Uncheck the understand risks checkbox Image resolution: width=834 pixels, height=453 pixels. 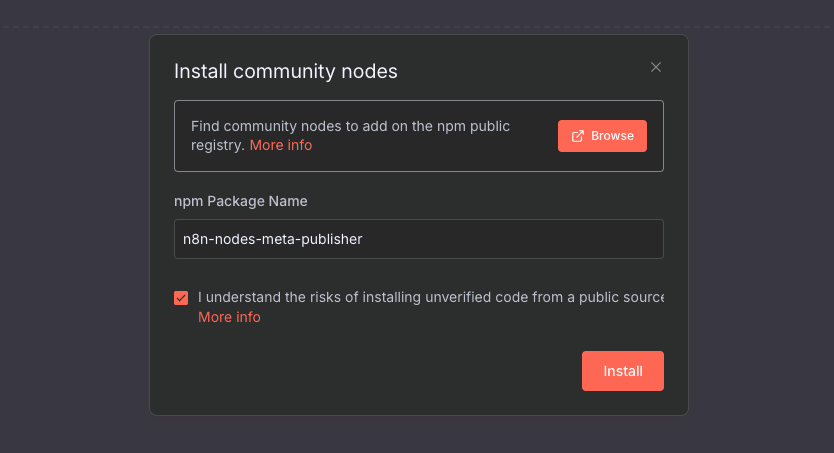(181, 298)
